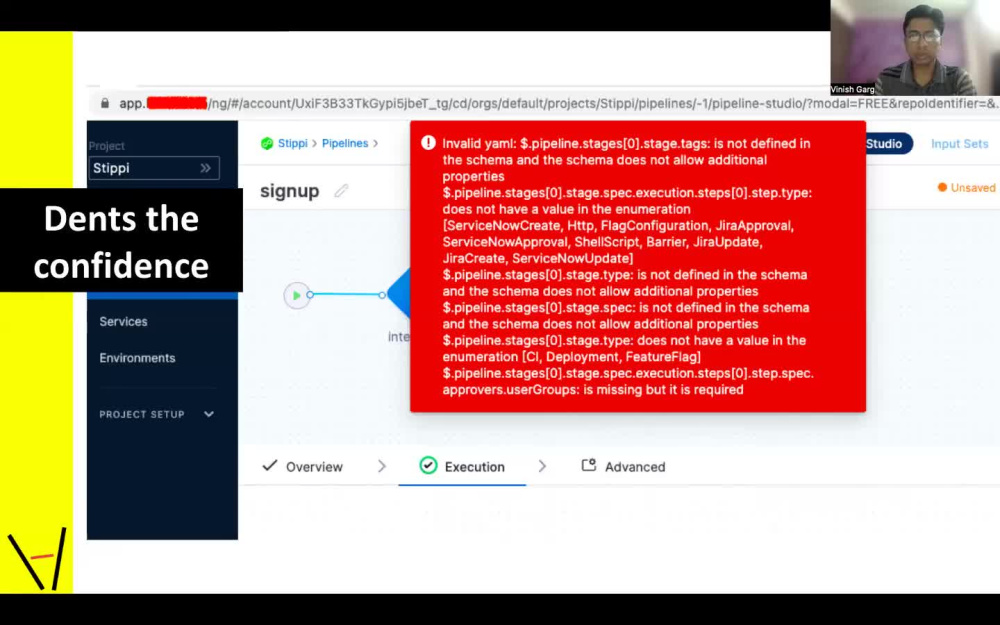Image resolution: width=1000 pixels, height=625 pixels.
Task: Expand the PROJECT SETUP section chevron
Action: coord(209,414)
